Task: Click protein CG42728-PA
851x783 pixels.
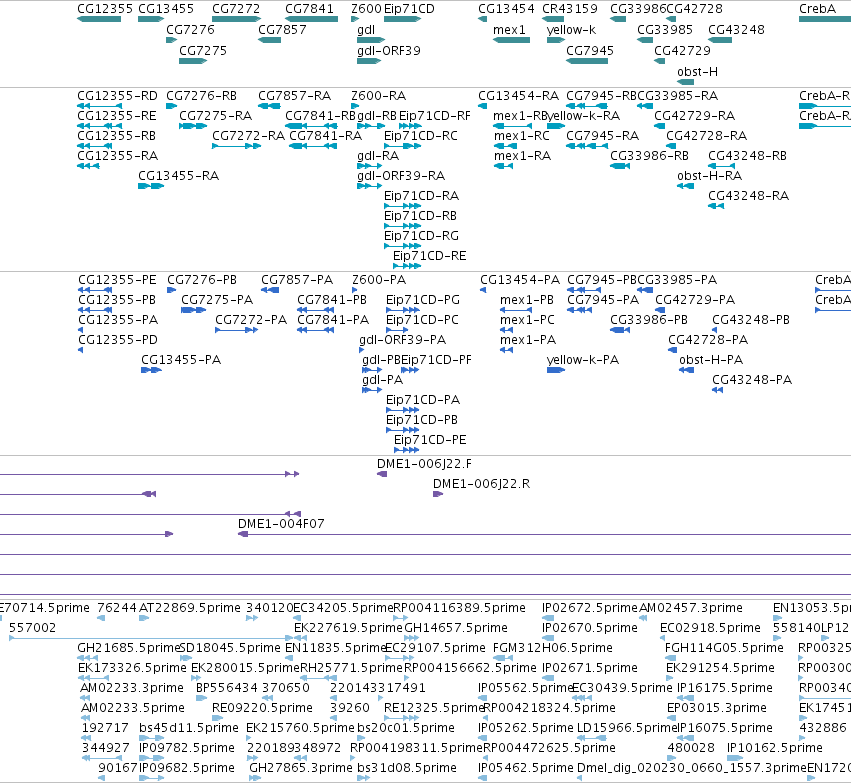Action: (708, 340)
